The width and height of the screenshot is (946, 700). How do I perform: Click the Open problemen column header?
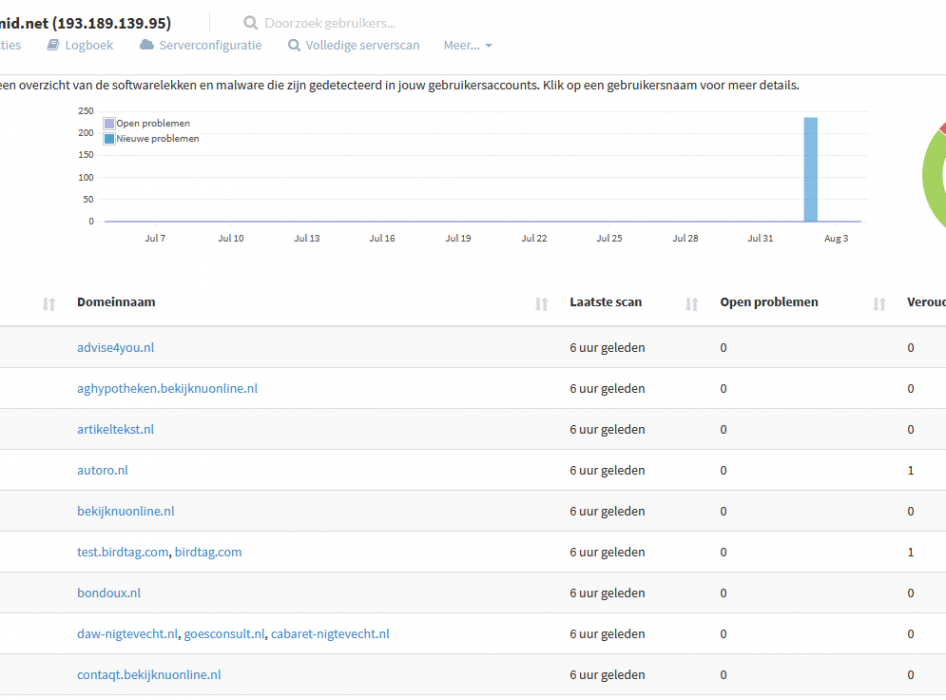coord(769,302)
